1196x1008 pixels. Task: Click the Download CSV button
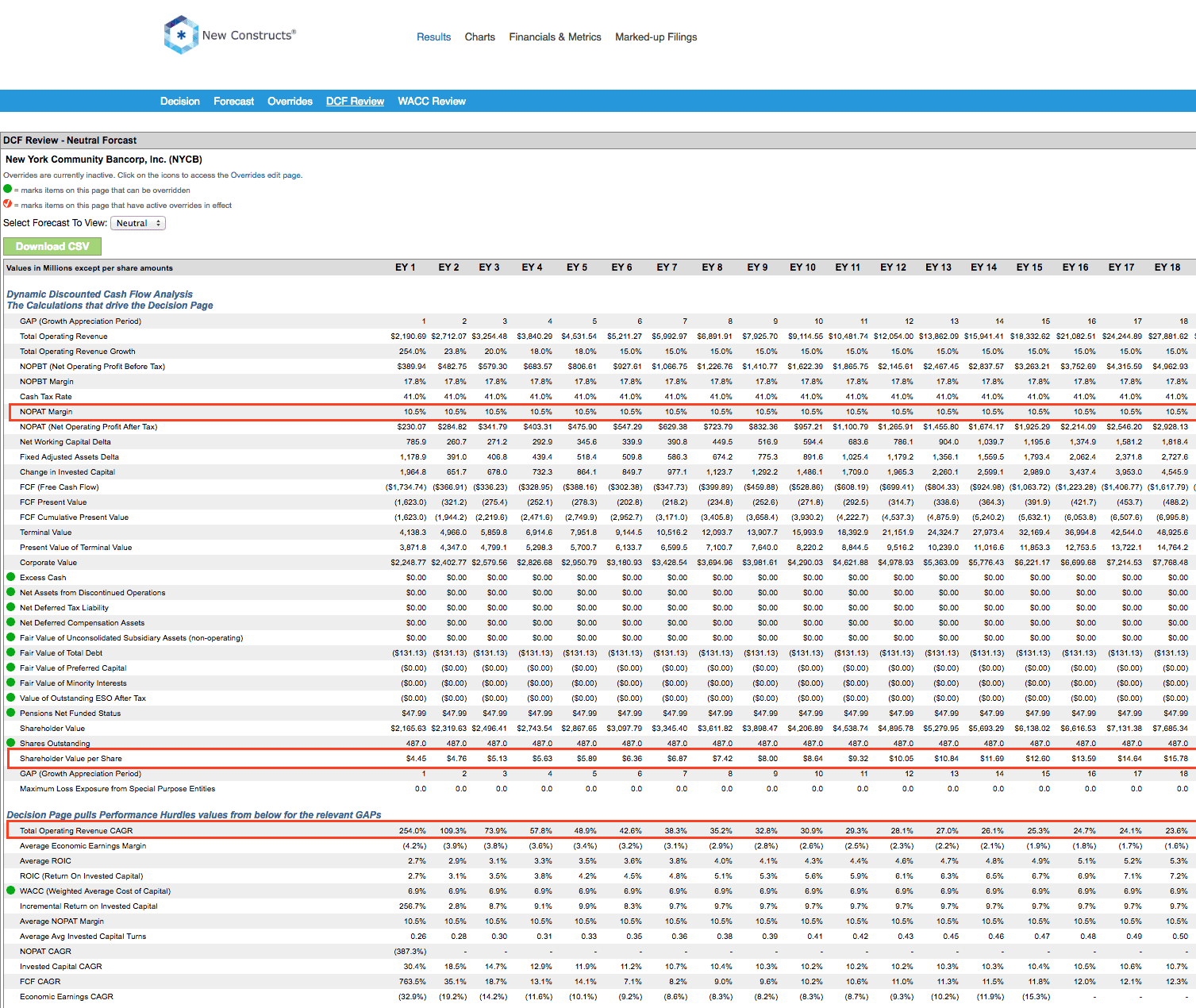click(x=52, y=246)
